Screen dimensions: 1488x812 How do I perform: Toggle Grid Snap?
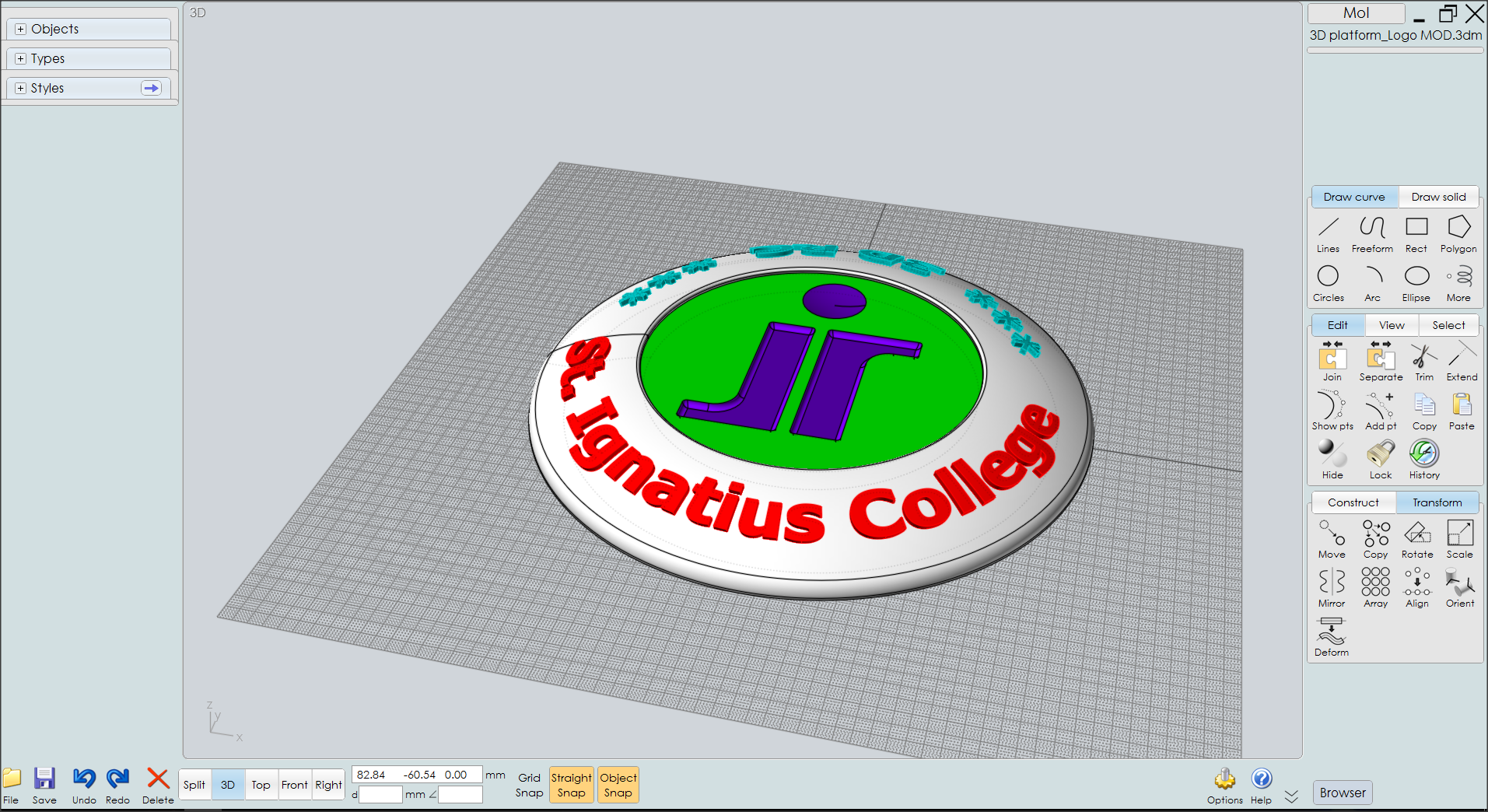coord(529,785)
